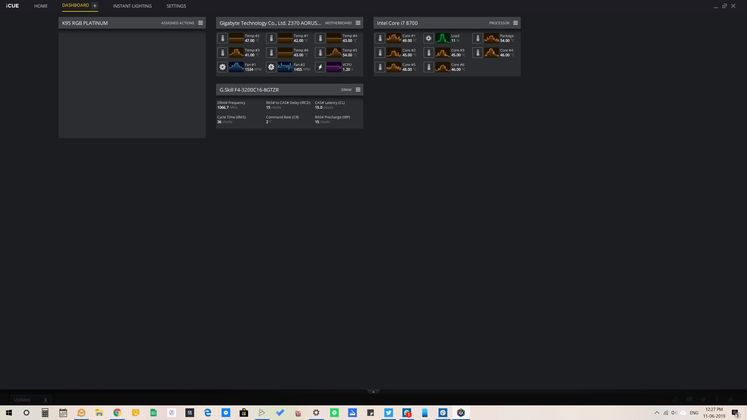Open the HOME tab
This screenshot has width=747, height=420.
pos(40,6)
